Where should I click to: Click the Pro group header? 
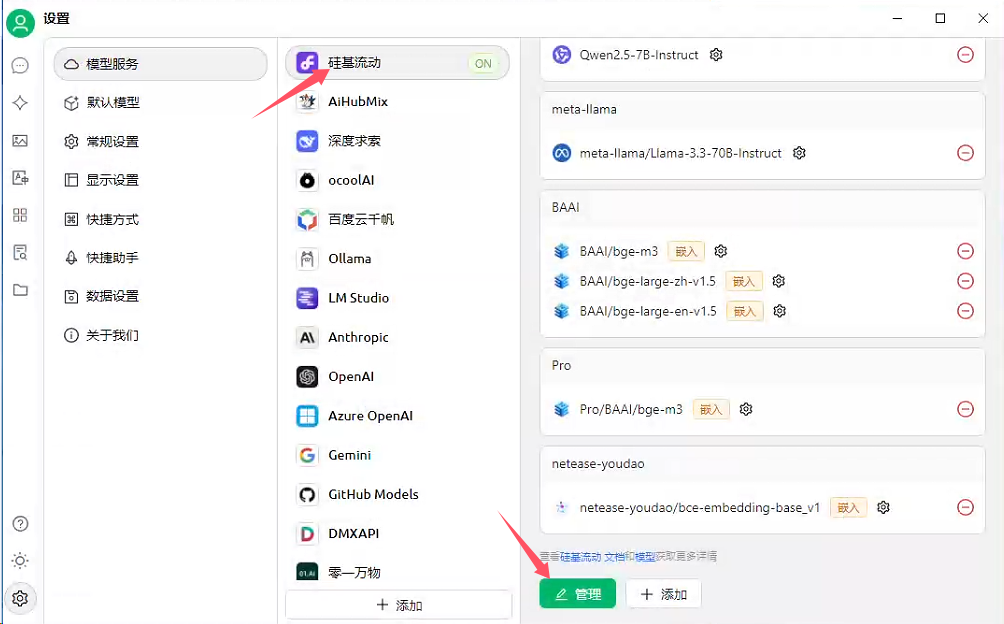[763, 365]
